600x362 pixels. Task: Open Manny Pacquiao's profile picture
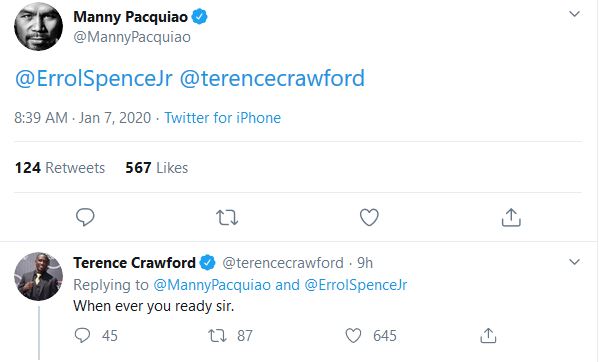click(39, 26)
